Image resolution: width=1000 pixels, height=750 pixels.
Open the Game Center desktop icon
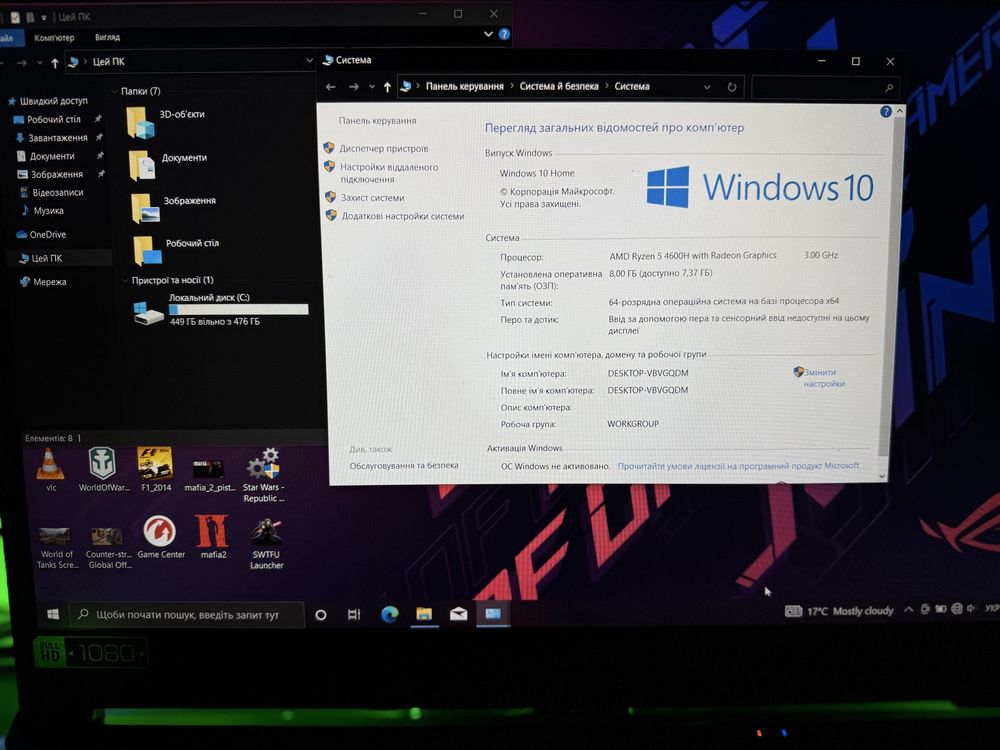click(x=161, y=538)
